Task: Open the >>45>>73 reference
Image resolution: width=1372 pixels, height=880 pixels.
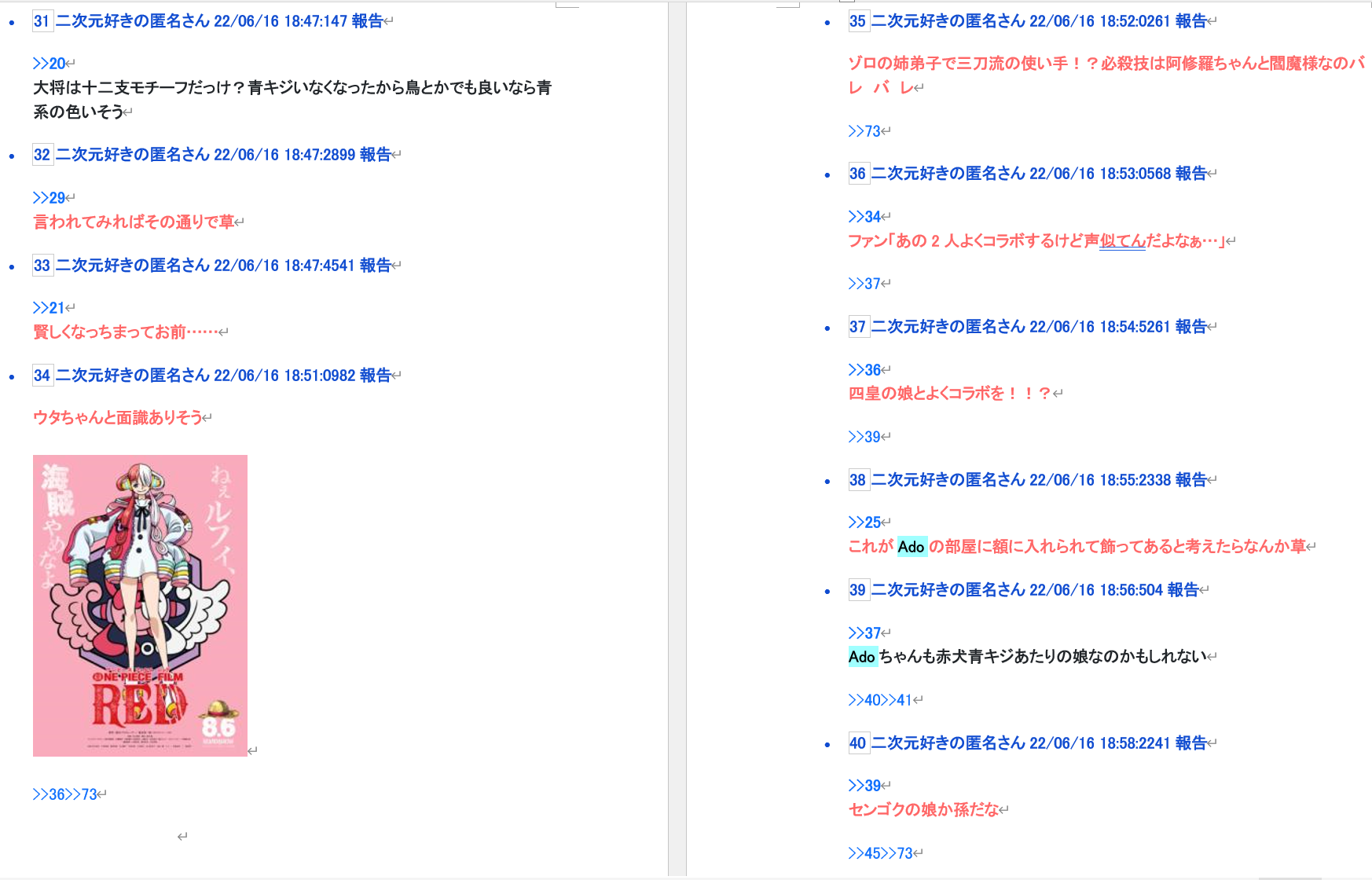Action: click(881, 853)
